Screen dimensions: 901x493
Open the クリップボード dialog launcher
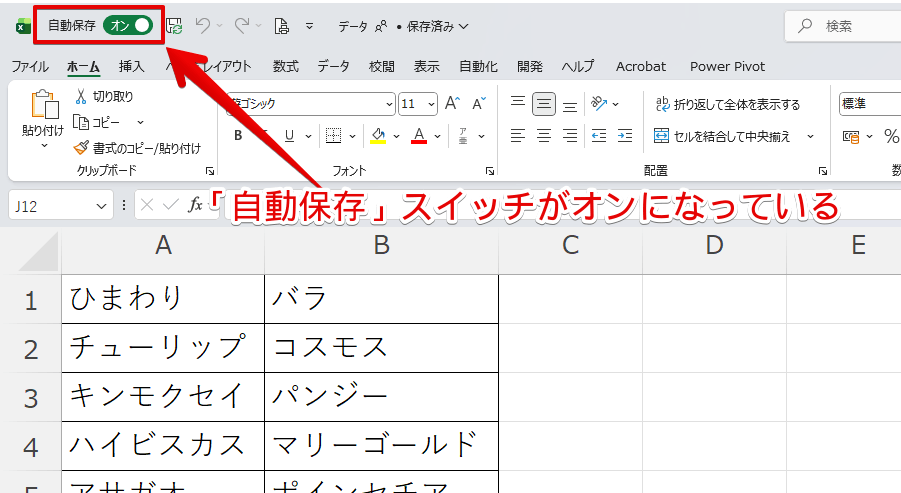(x=210, y=171)
